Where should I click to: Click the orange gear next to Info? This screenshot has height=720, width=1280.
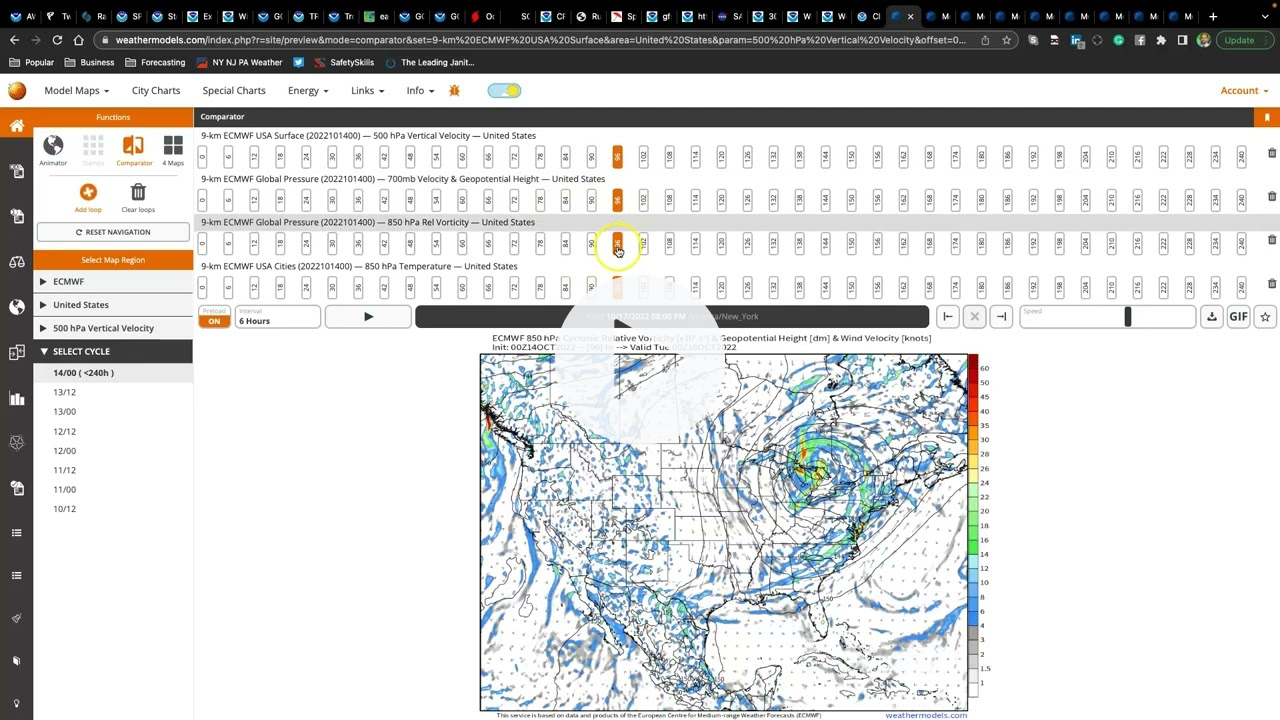click(x=454, y=90)
